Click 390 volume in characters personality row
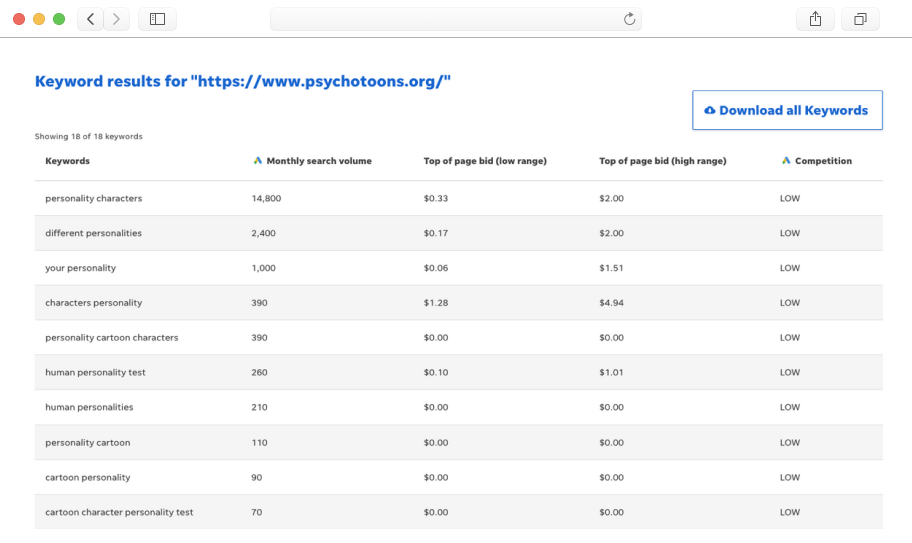The width and height of the screenshot is (912, 543). [259, 303]
